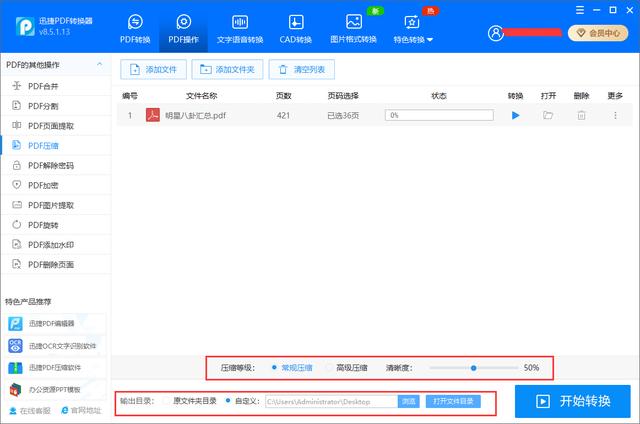The image size is (640, 424).
Task: Open output folder icon in file row
Action: [x=548, y=116]
